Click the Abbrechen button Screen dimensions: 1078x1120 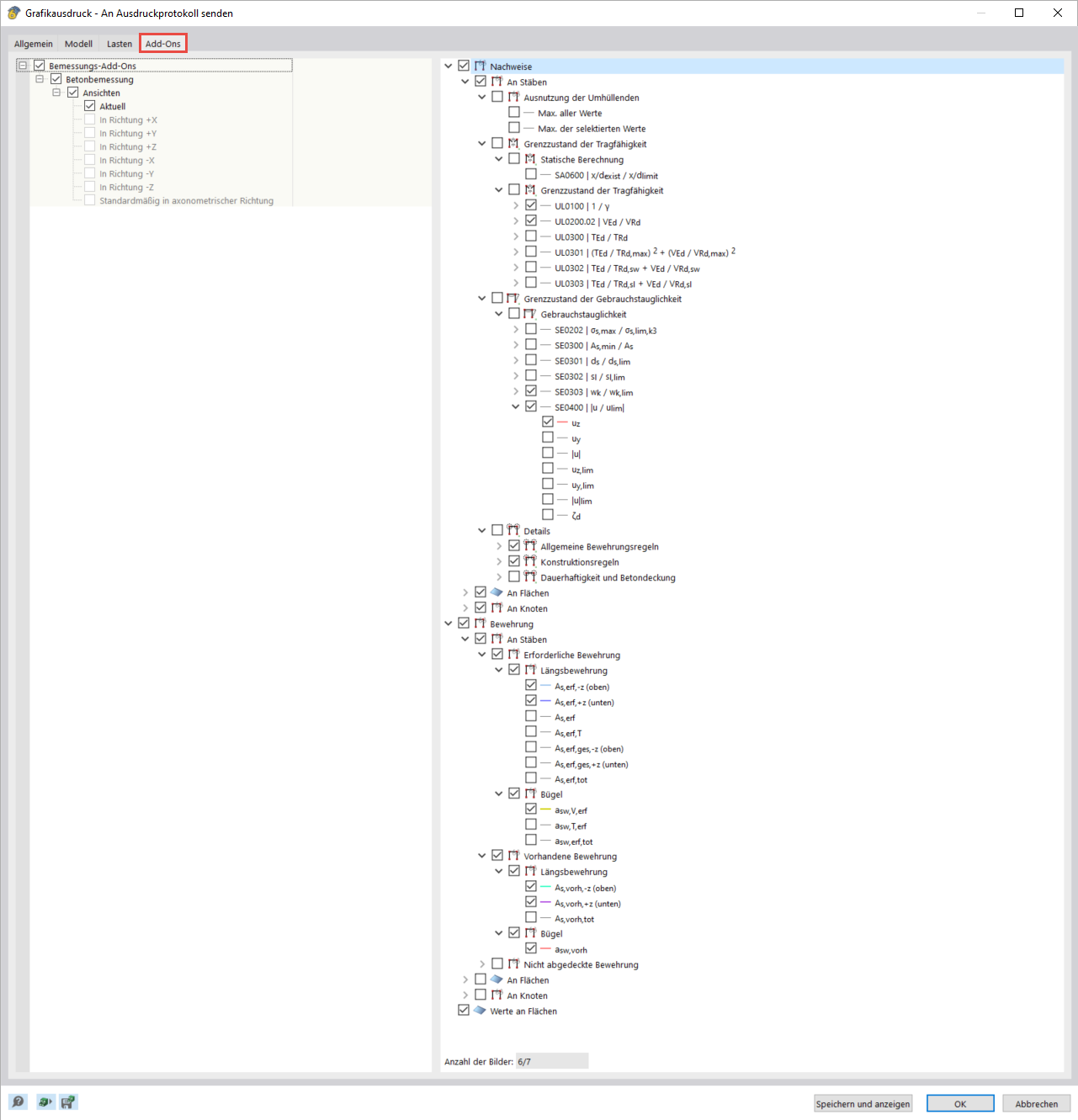pyautogui.click(x=1036, y=1103)
